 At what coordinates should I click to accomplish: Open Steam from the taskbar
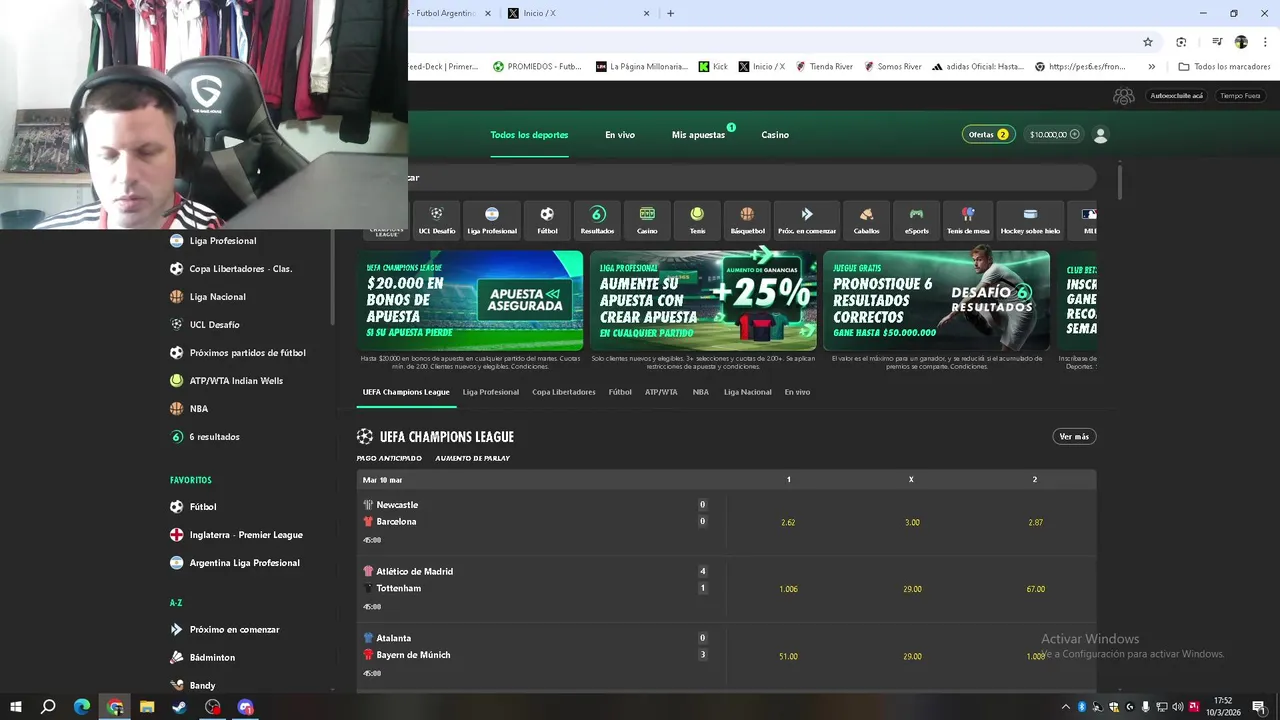[x=180, y=707]
